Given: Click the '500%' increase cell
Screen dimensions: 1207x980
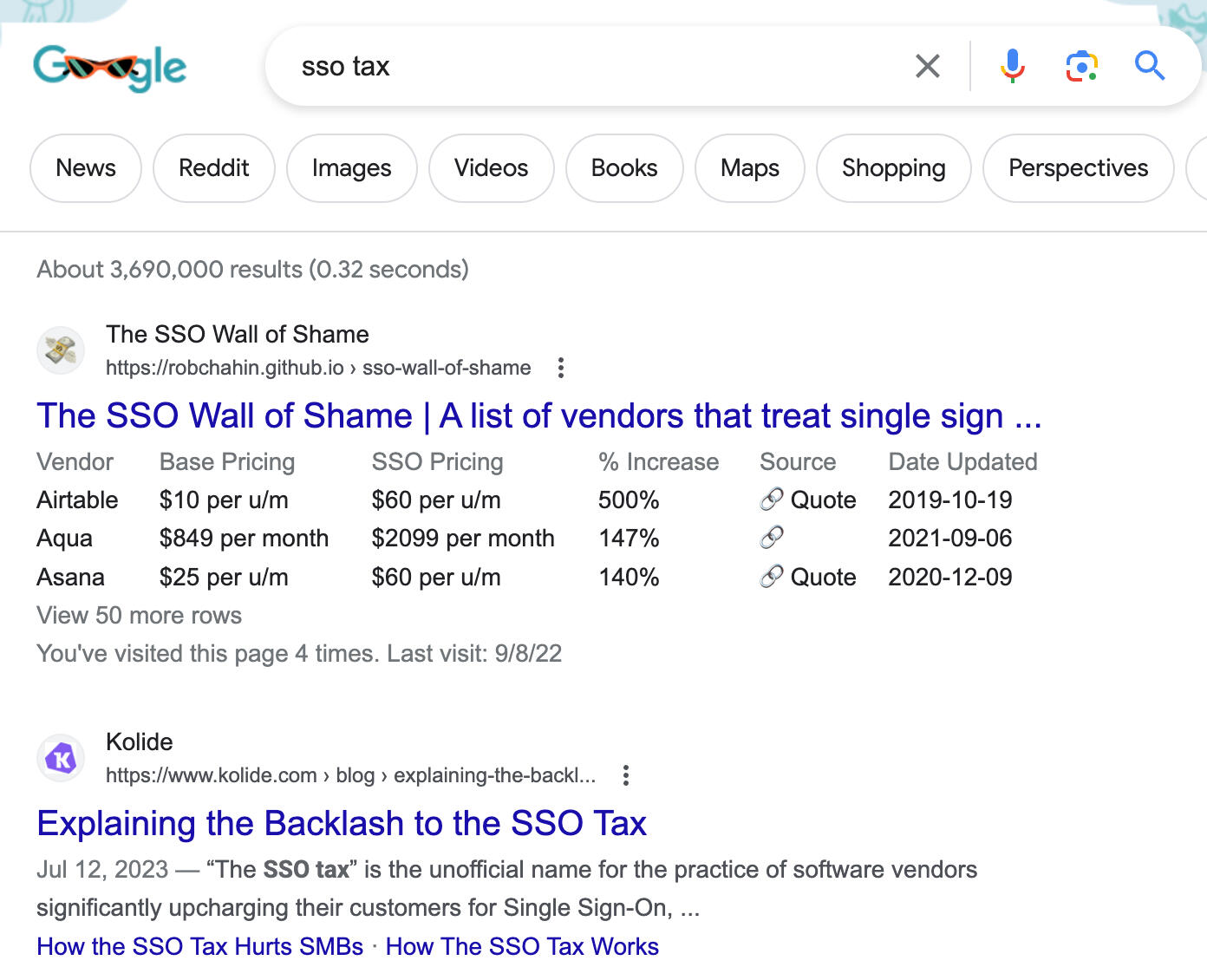Looking at the screenshot, I should pos(629,500).
